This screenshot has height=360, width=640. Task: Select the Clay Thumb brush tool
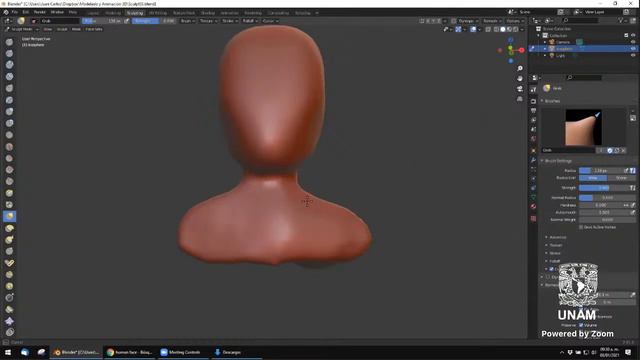click(9, 89)
